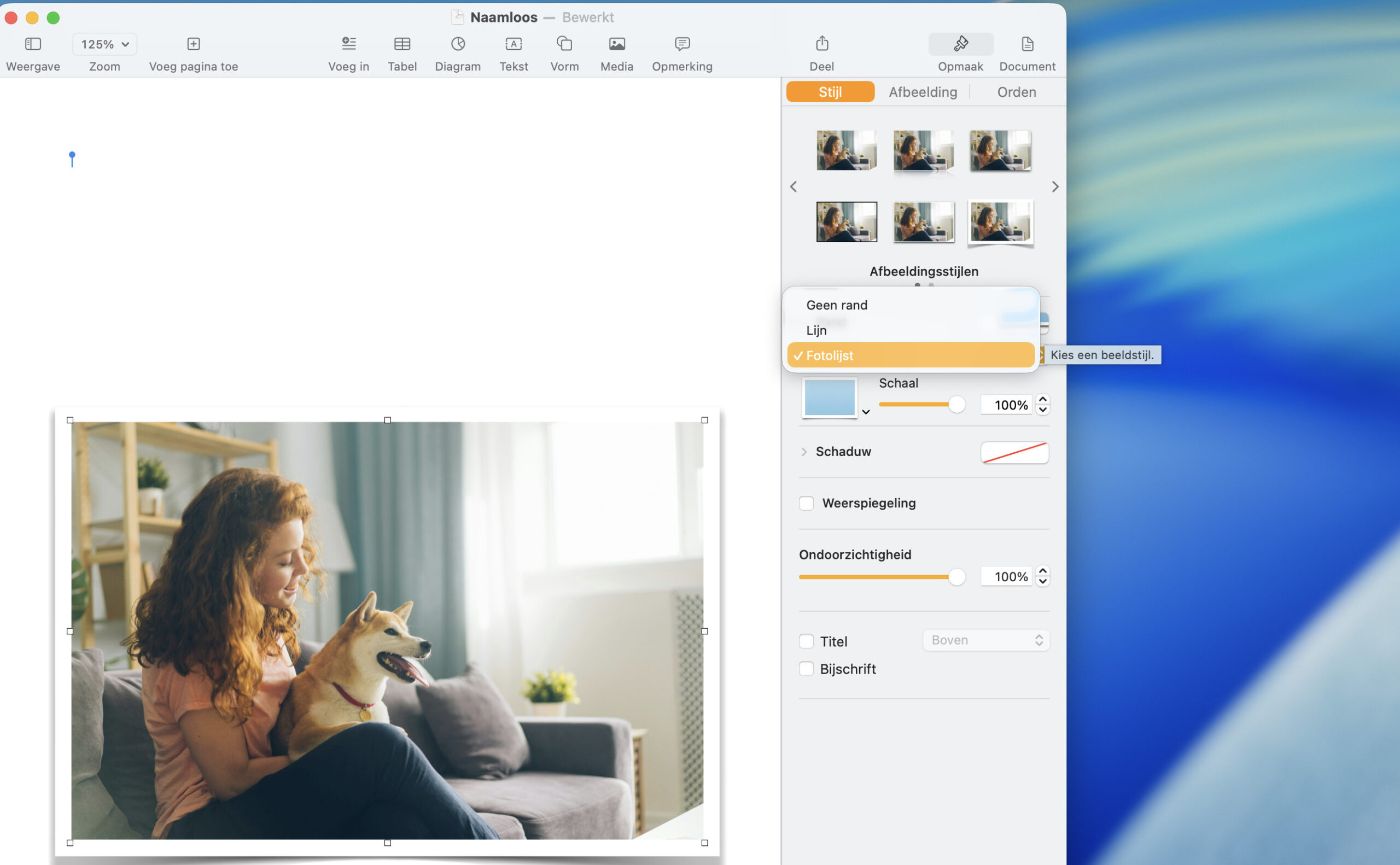Click the Media toolbar icon
The width and height of the screenshot is (1400, 865).
coord(616,44)
